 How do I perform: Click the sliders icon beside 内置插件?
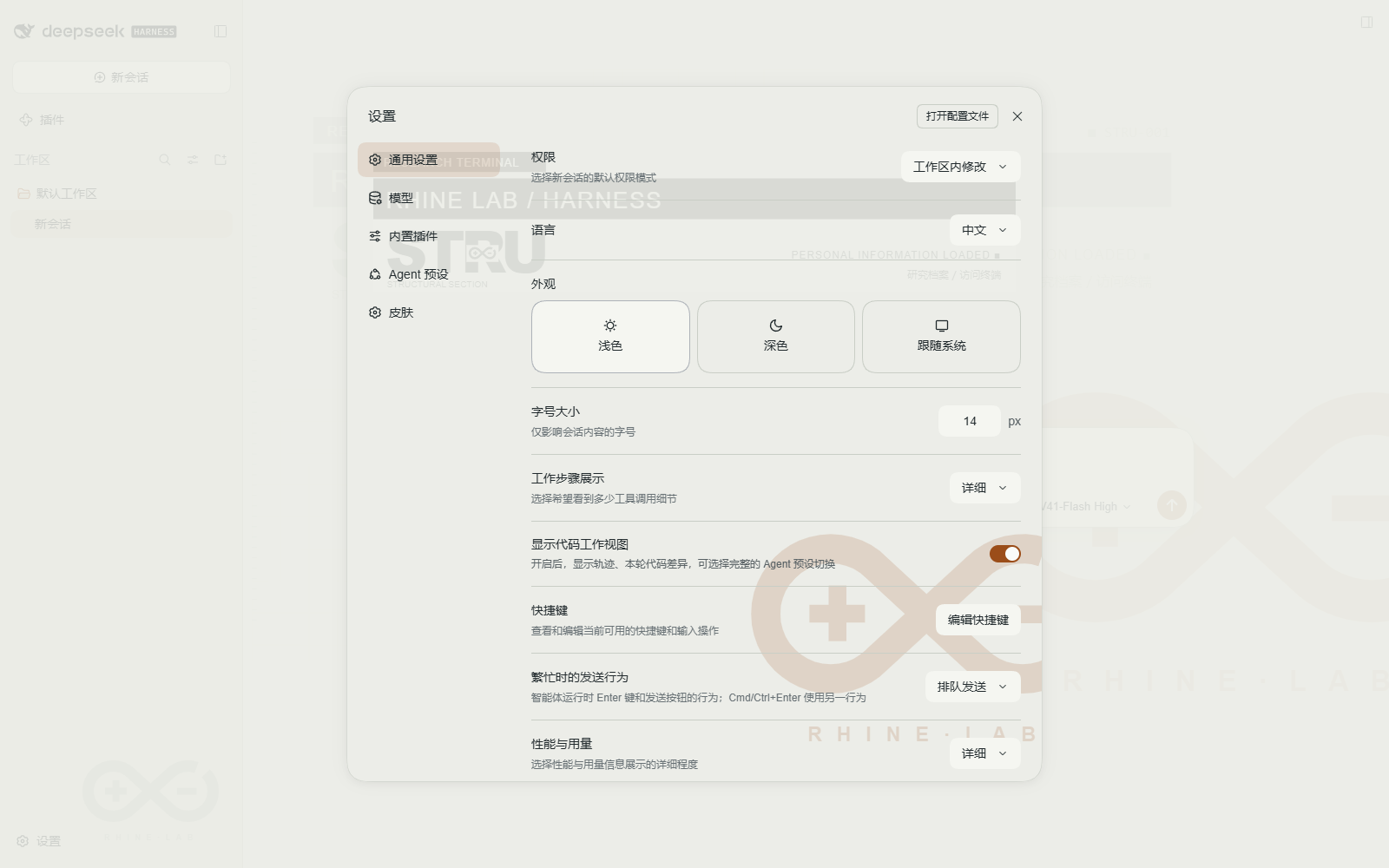(375, 236)
